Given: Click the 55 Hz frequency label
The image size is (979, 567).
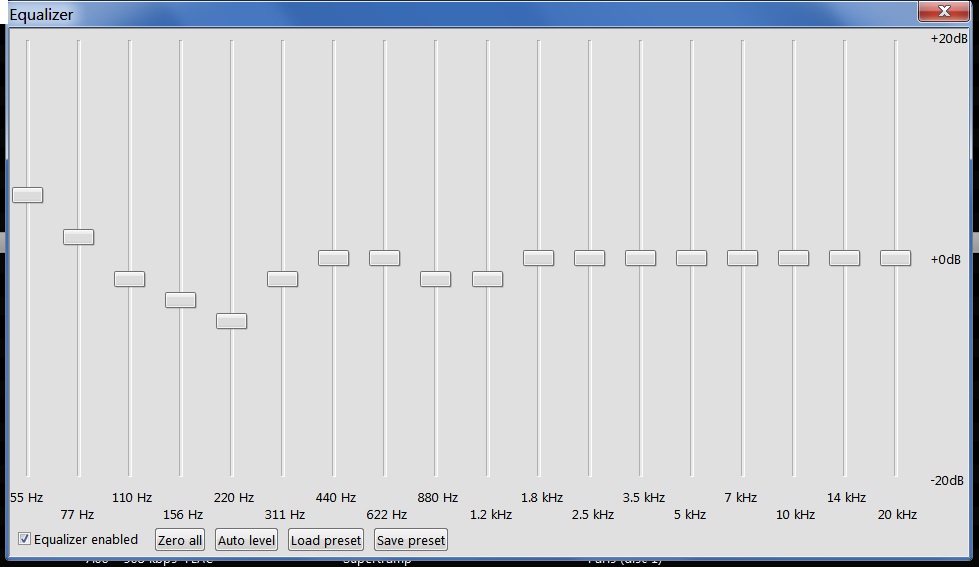Looking at the screenshot, I should (26, 498).
